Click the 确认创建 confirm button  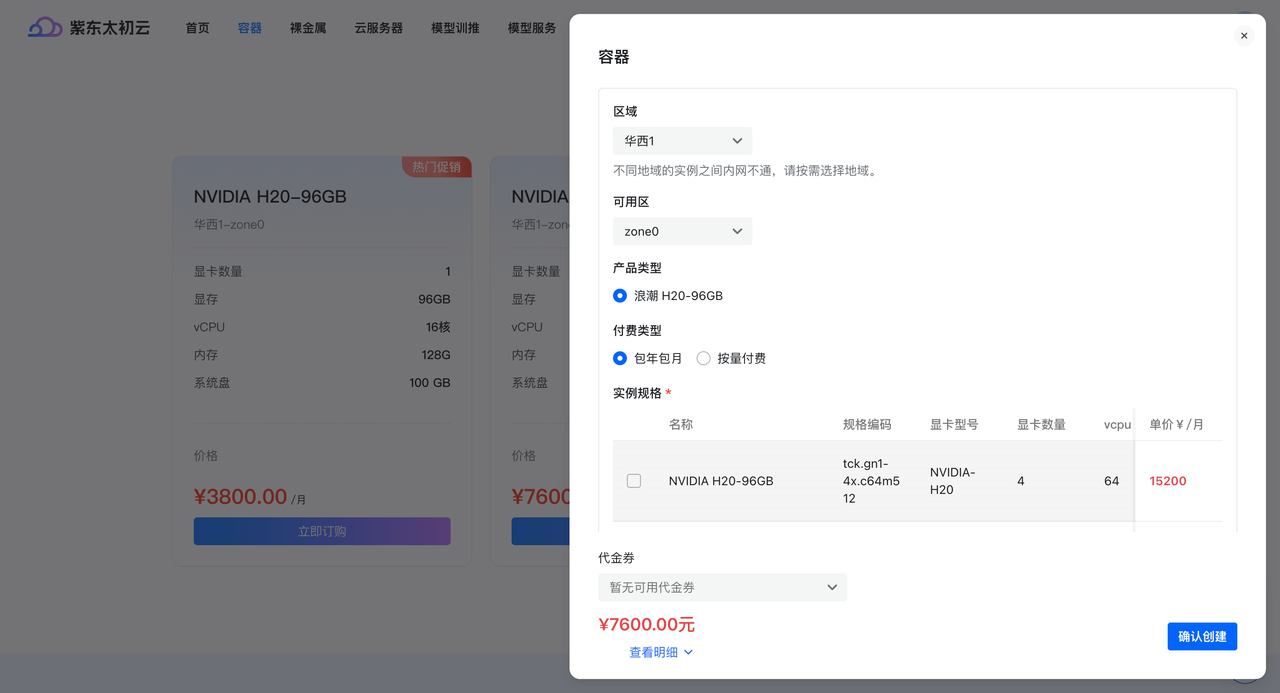coord(1202,636)
